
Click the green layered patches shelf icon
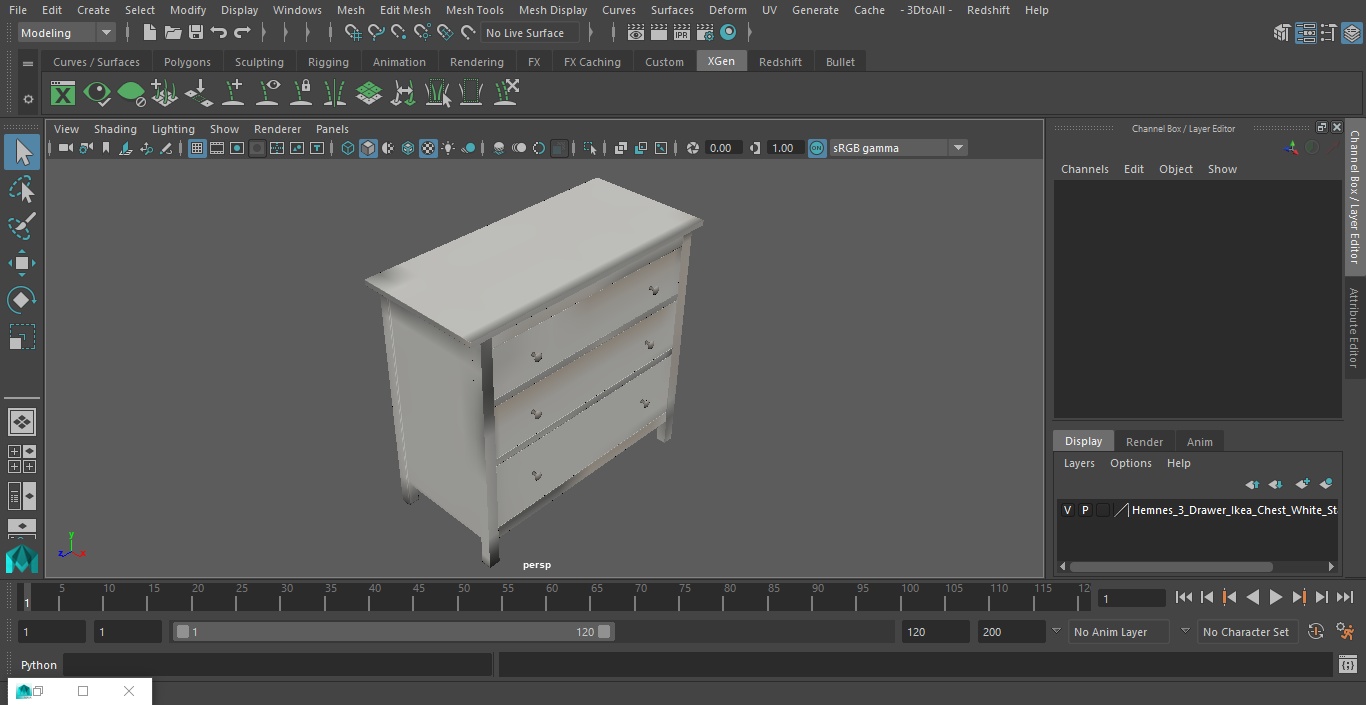[x=369, y=94]
